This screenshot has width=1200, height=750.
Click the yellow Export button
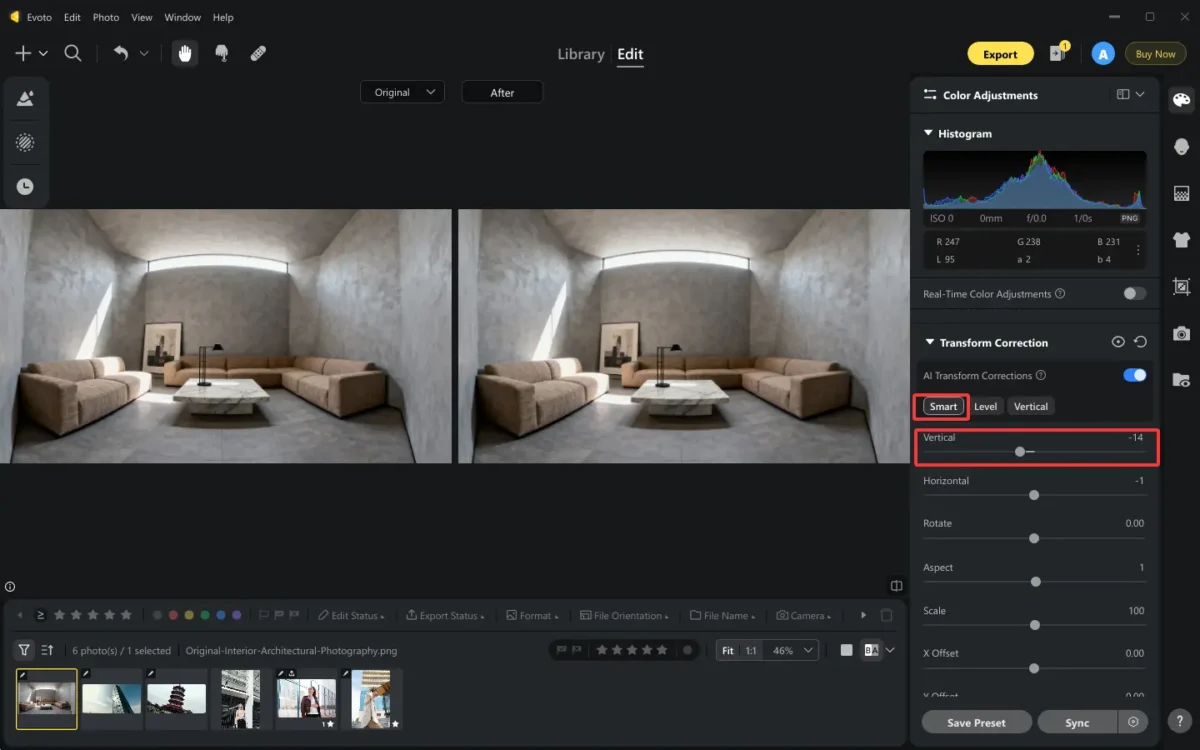coord(999,54)
